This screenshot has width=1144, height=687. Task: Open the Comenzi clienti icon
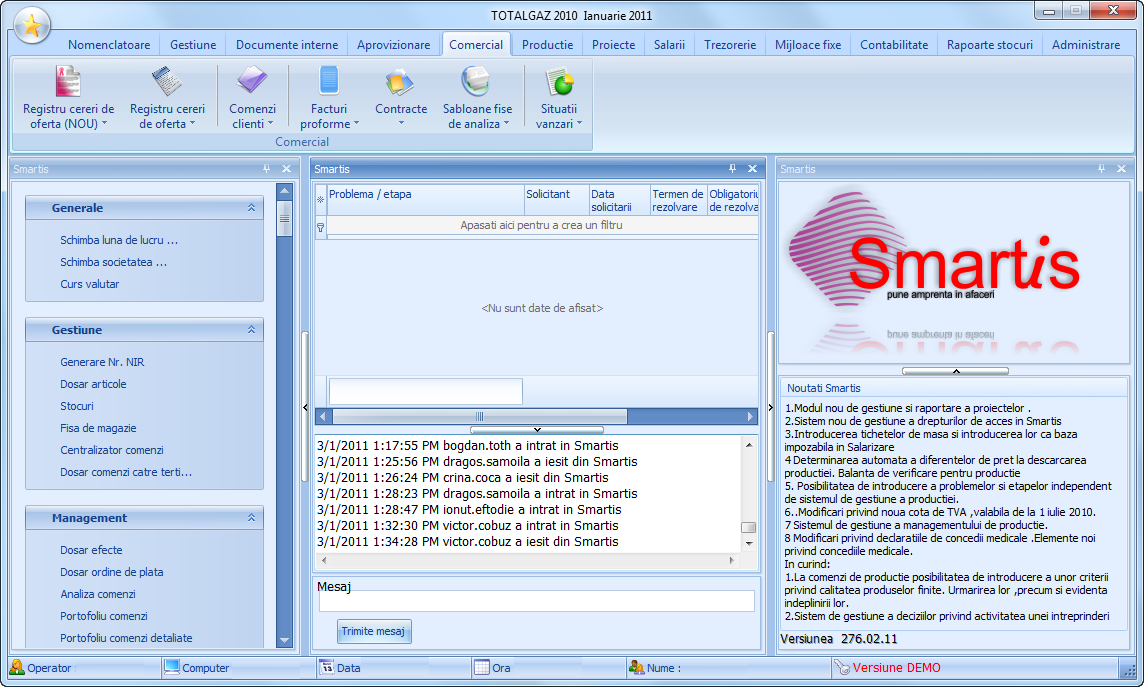coord(252,82)
